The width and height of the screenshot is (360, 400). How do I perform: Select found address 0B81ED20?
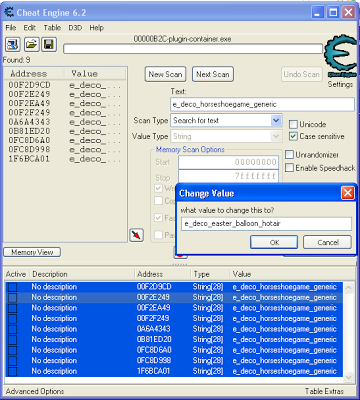pos(29,131)
